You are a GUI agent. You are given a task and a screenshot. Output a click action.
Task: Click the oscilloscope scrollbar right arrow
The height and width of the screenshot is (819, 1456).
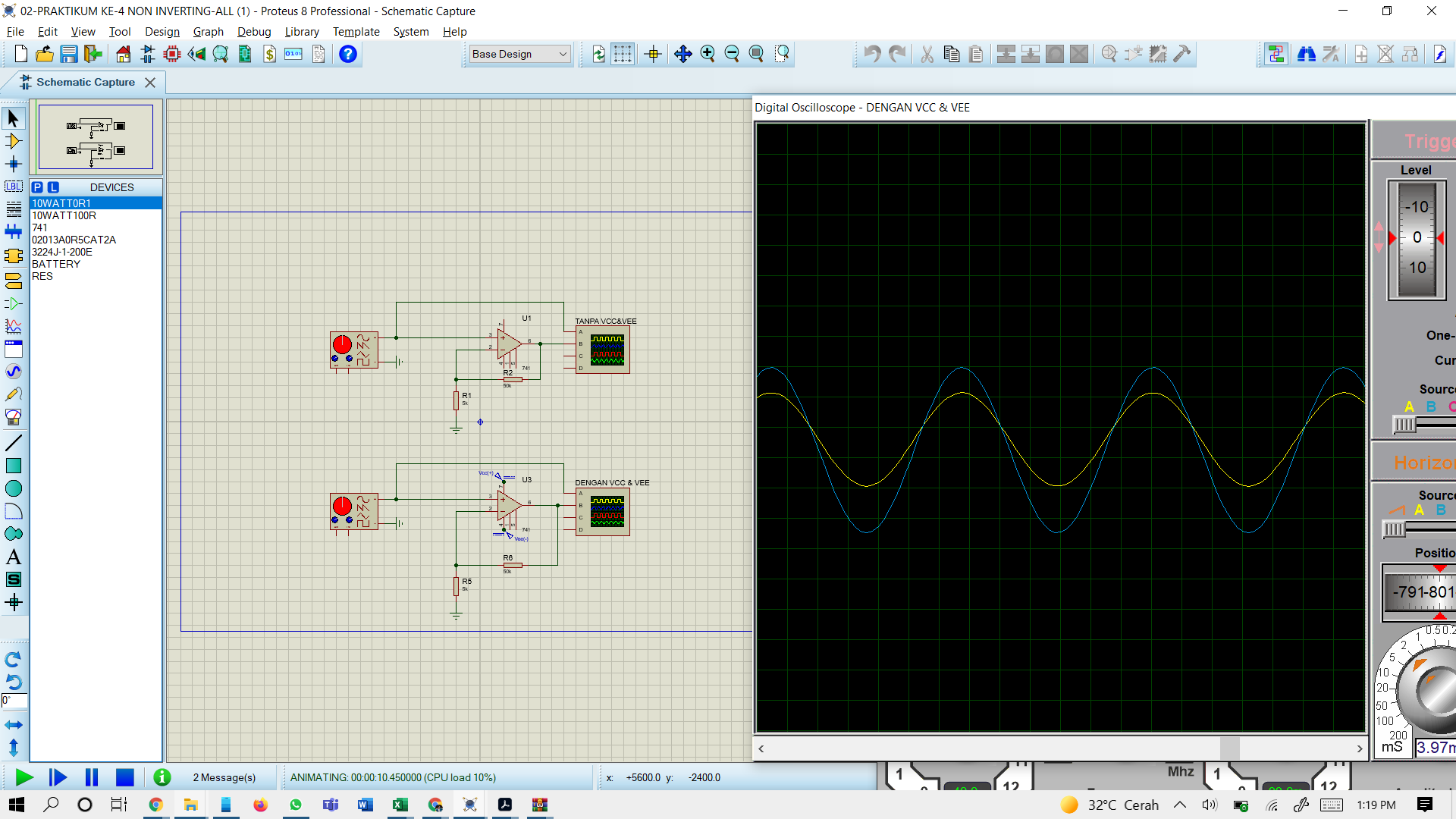(1359, 748)
